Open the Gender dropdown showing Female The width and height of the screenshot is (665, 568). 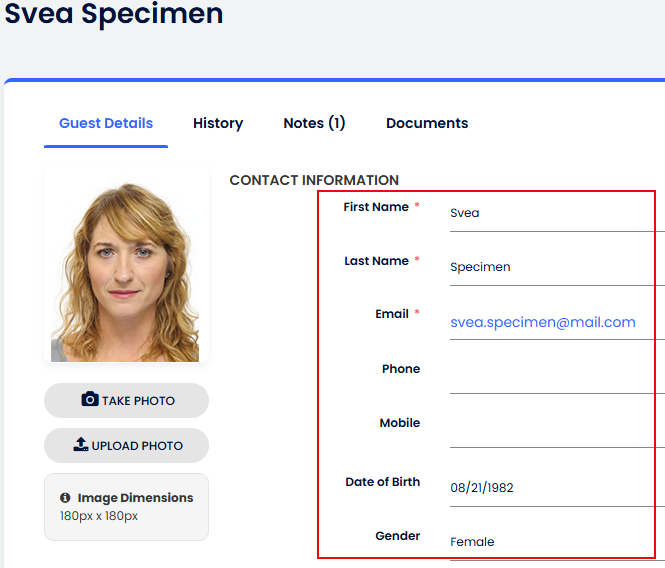tap(555, 541)
